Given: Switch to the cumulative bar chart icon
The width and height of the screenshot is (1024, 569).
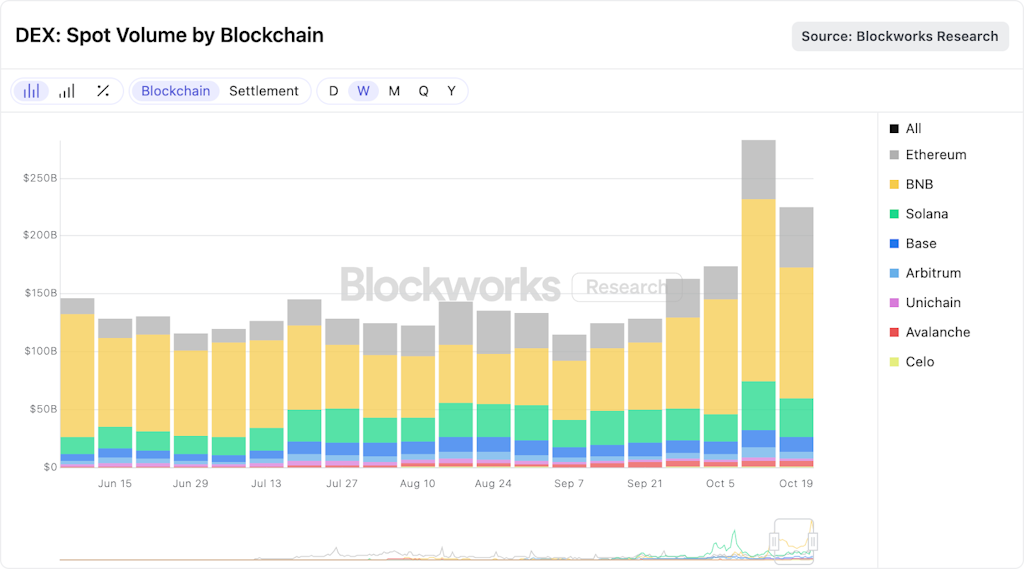Looking at the screenshot, I should point(67,91).
